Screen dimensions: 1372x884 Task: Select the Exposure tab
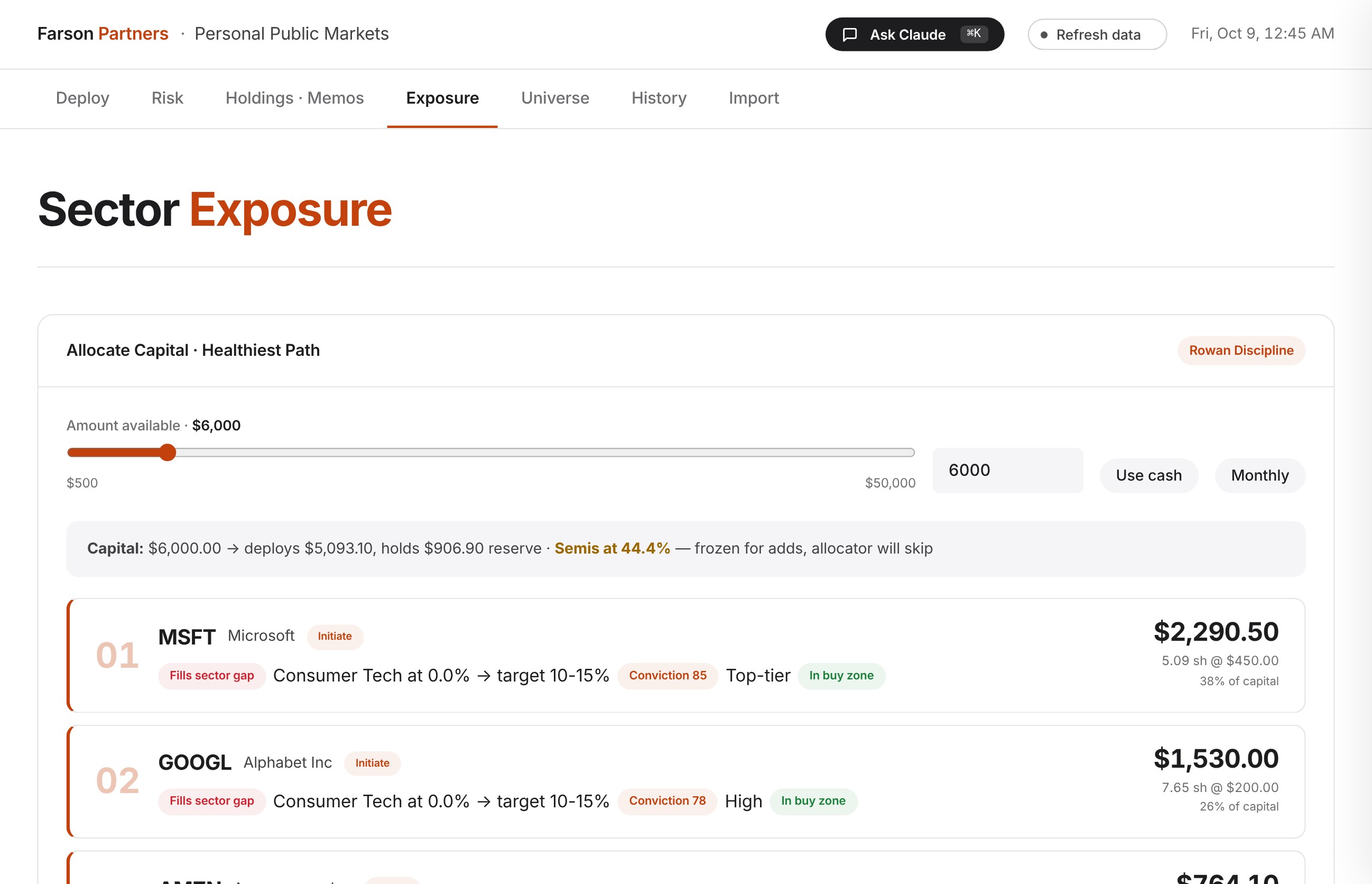pos(442,98)
